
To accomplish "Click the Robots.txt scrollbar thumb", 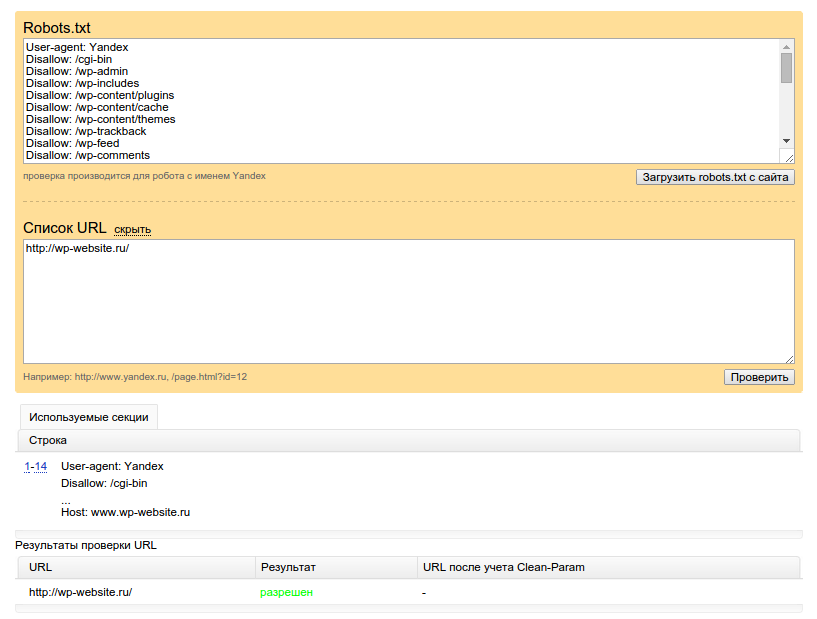I will pos(786,68).
